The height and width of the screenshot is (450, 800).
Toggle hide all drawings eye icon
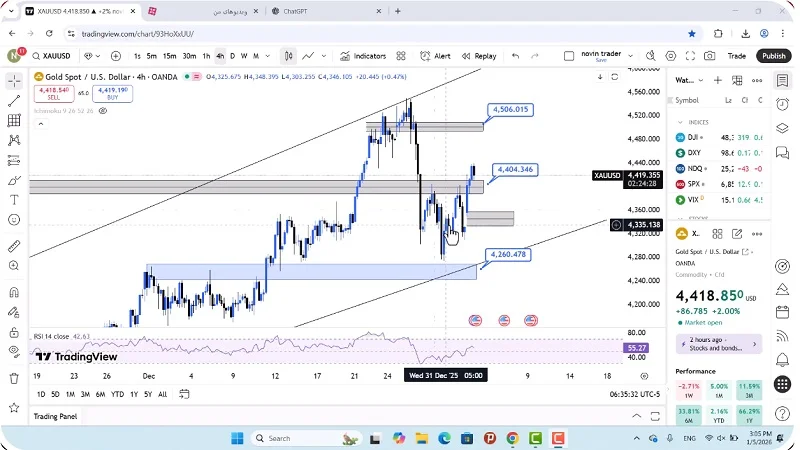(x=14, y=350)
